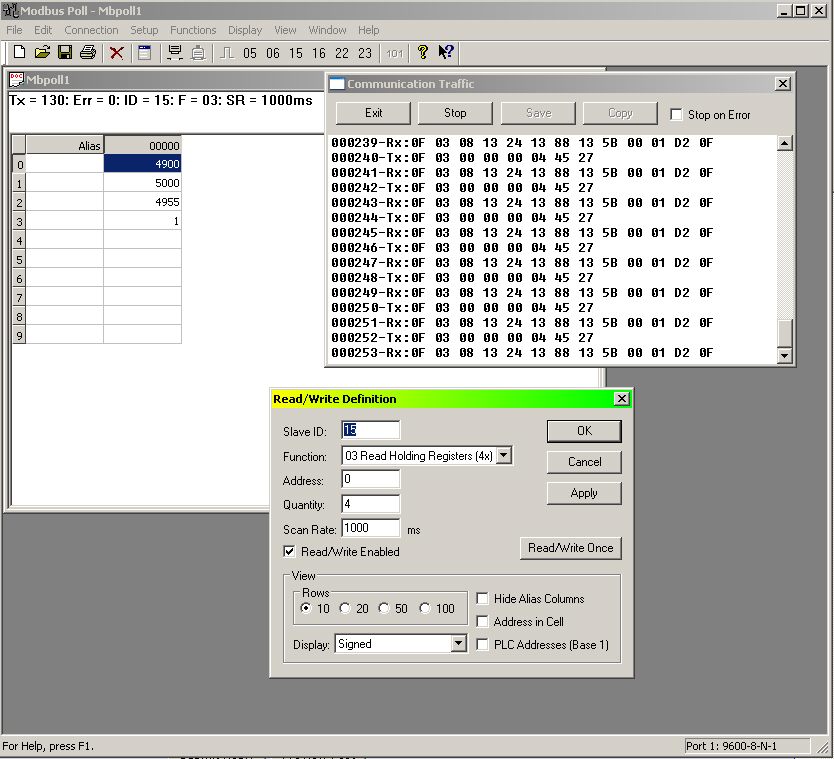Click the Address input field
Screen dimensions: 834x759
371,479
